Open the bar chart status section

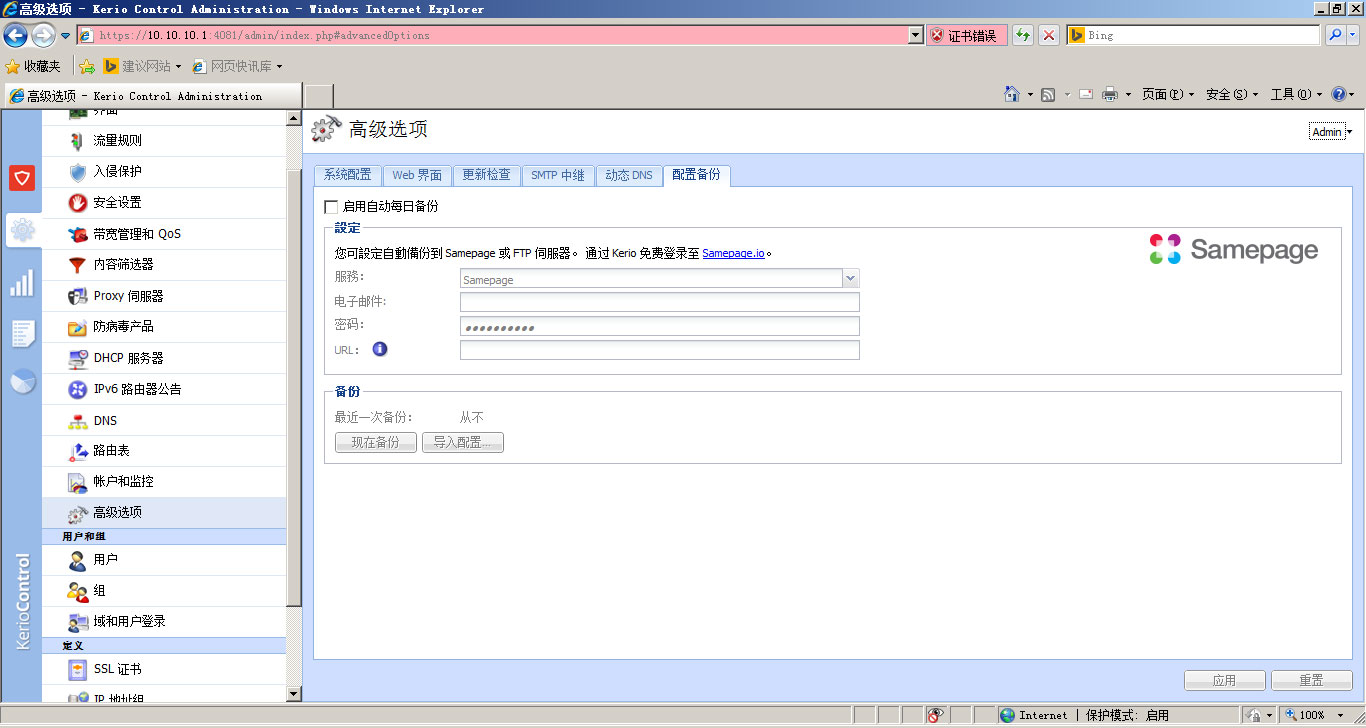[x=22, y=283]
